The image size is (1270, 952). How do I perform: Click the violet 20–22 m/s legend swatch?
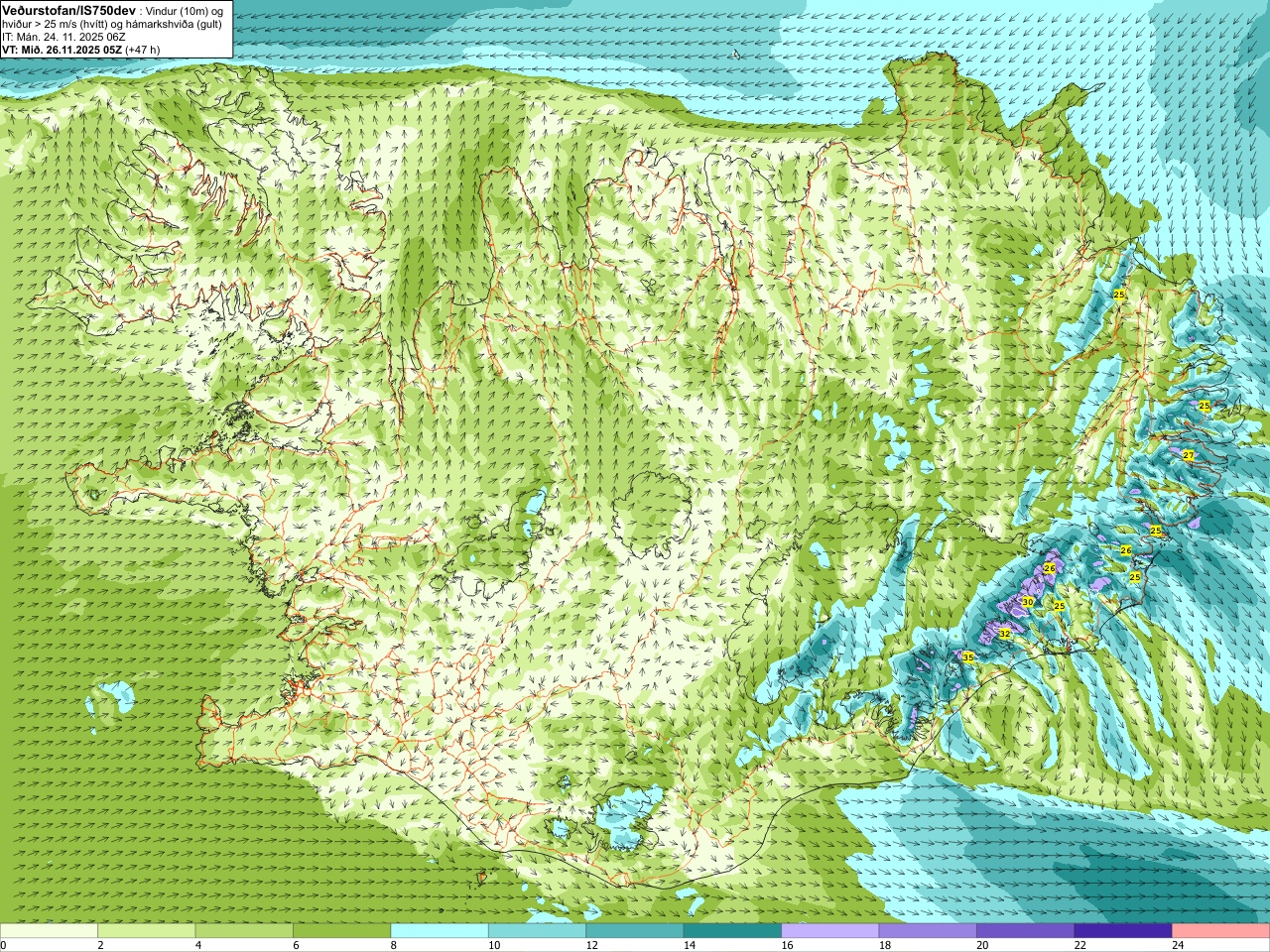pos(1026,930)
